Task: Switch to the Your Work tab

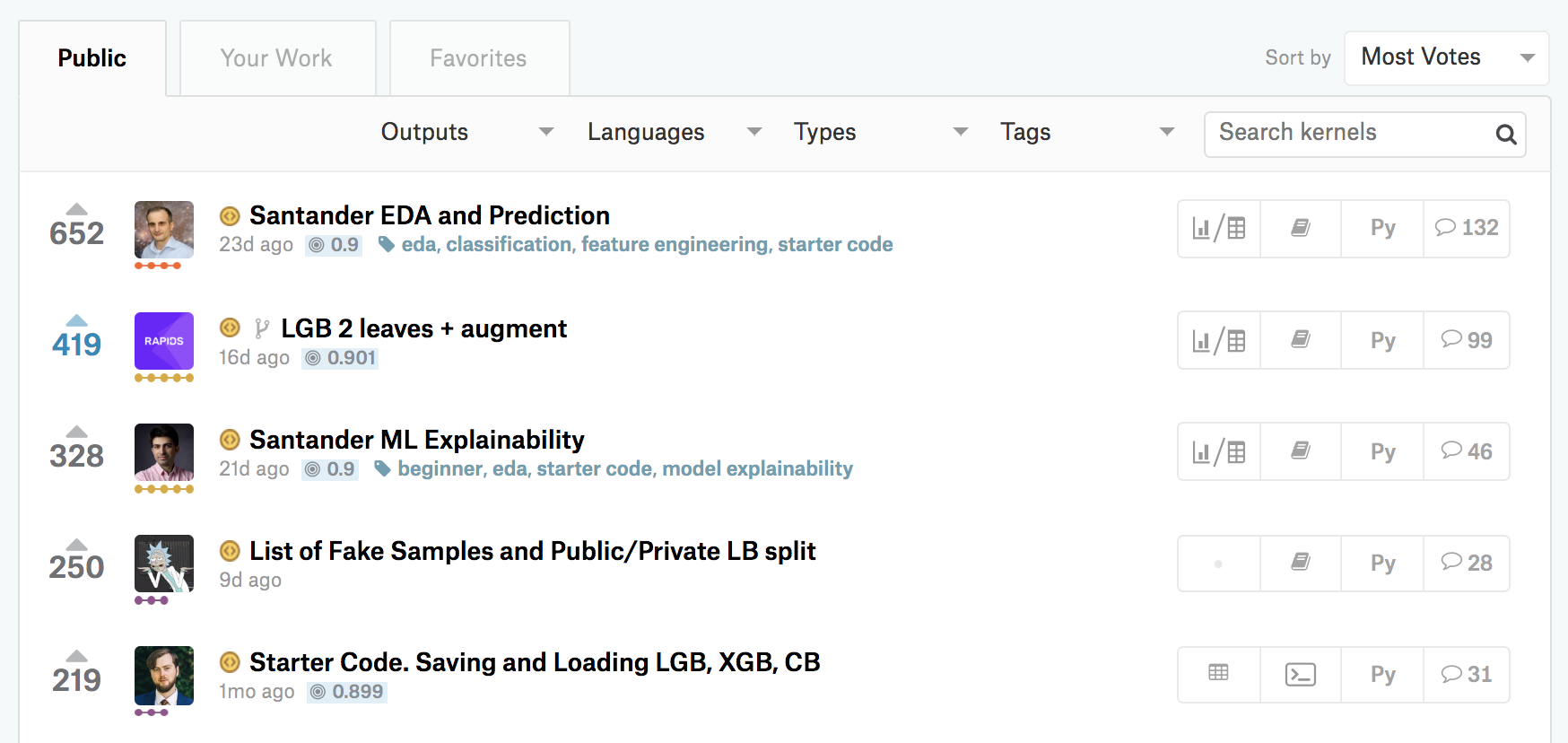Action: [x=276, y=58]
